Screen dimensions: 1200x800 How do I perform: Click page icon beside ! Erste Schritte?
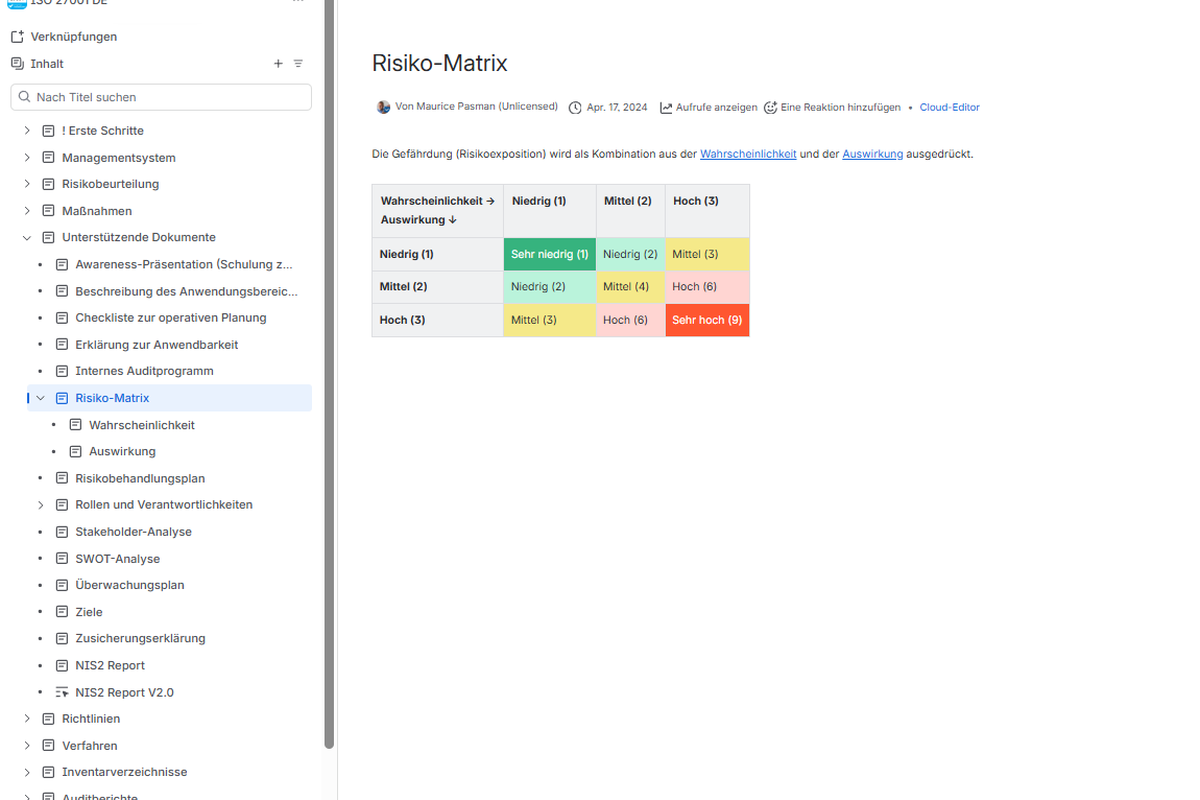click(x=48, y=131)
